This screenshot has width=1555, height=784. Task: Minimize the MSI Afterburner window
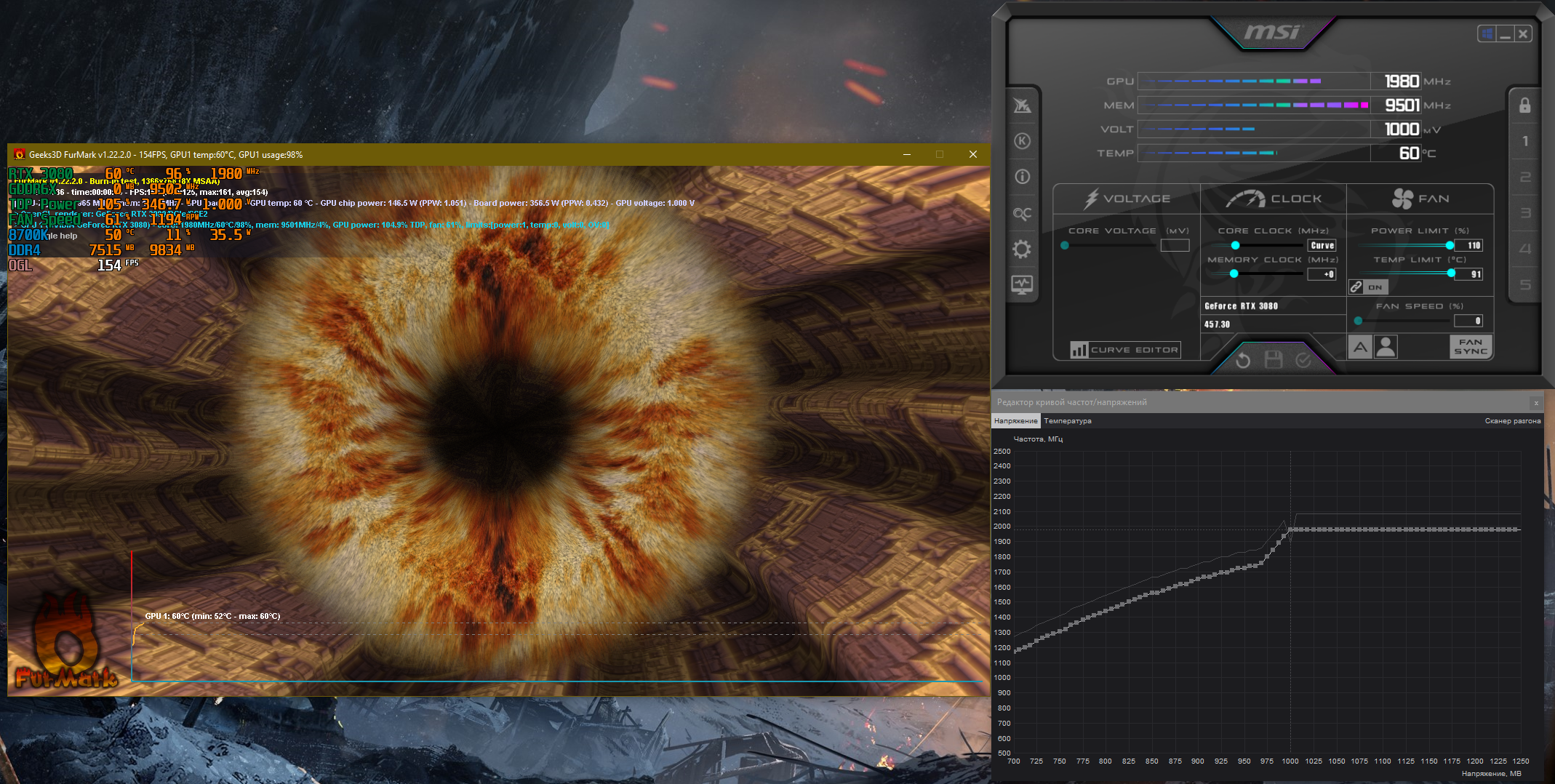[1506, 33]
